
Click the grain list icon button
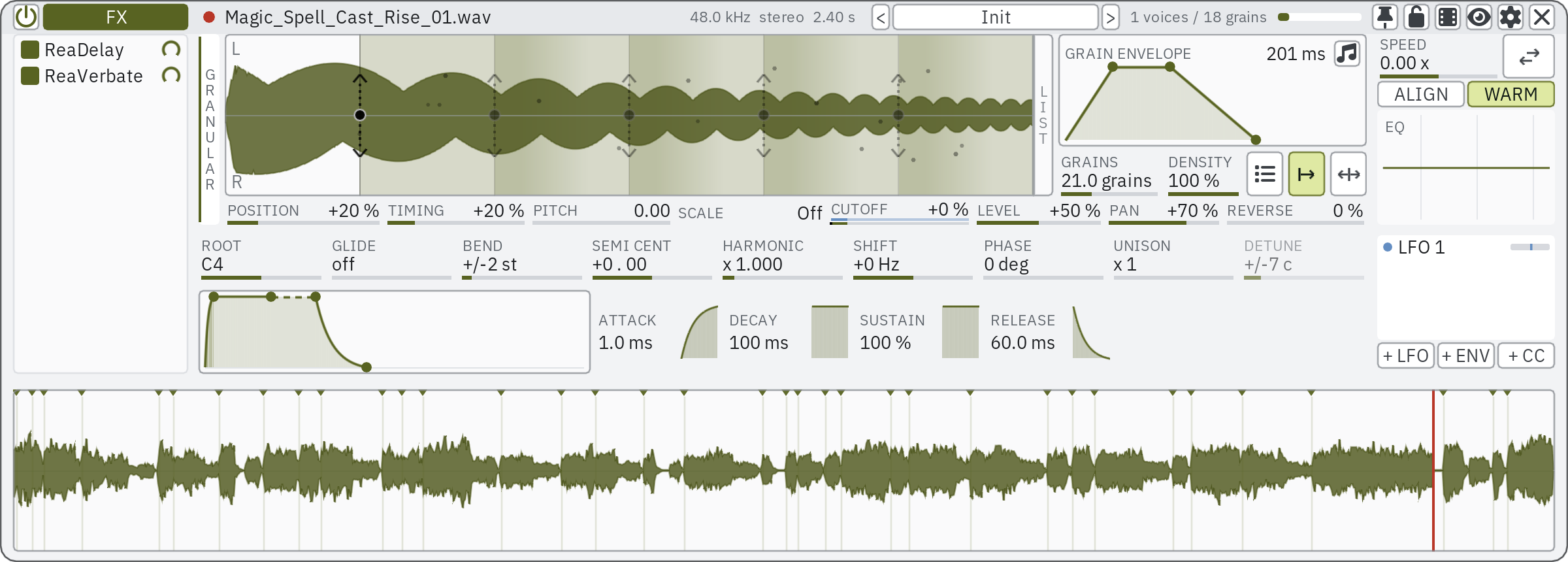(x=1265, y=174)
